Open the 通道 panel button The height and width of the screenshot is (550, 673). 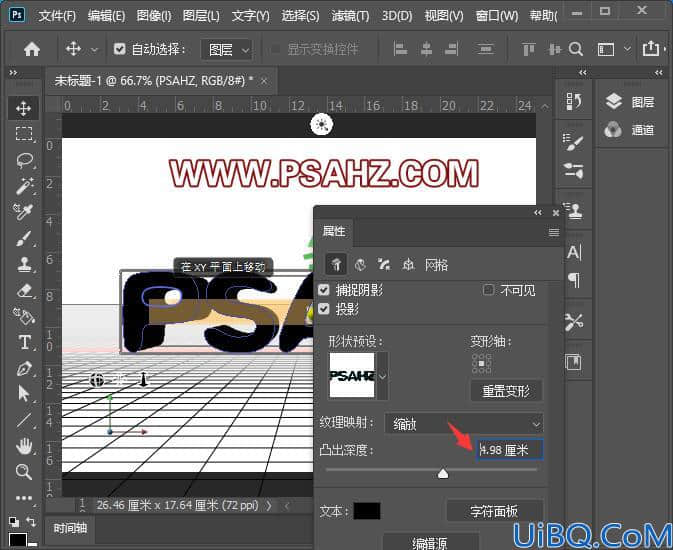(x=630, y=130)
